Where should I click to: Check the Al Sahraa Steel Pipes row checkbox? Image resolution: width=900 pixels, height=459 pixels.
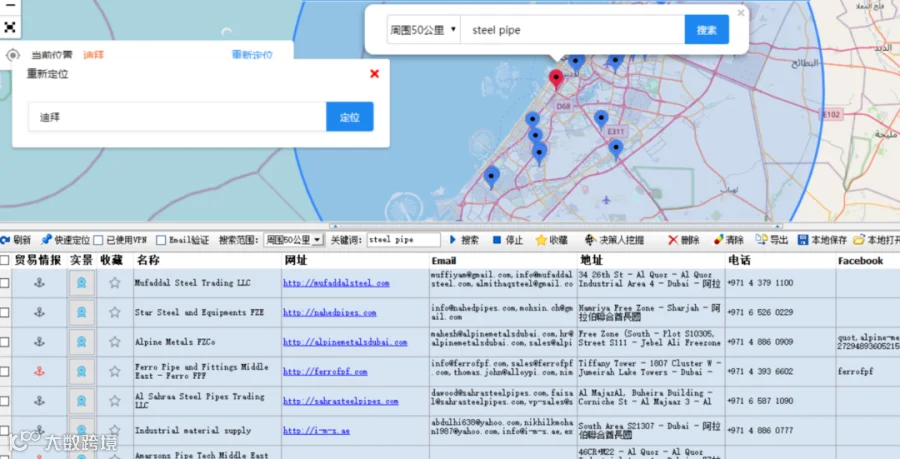pyautogui.click(x=5, y=400)
